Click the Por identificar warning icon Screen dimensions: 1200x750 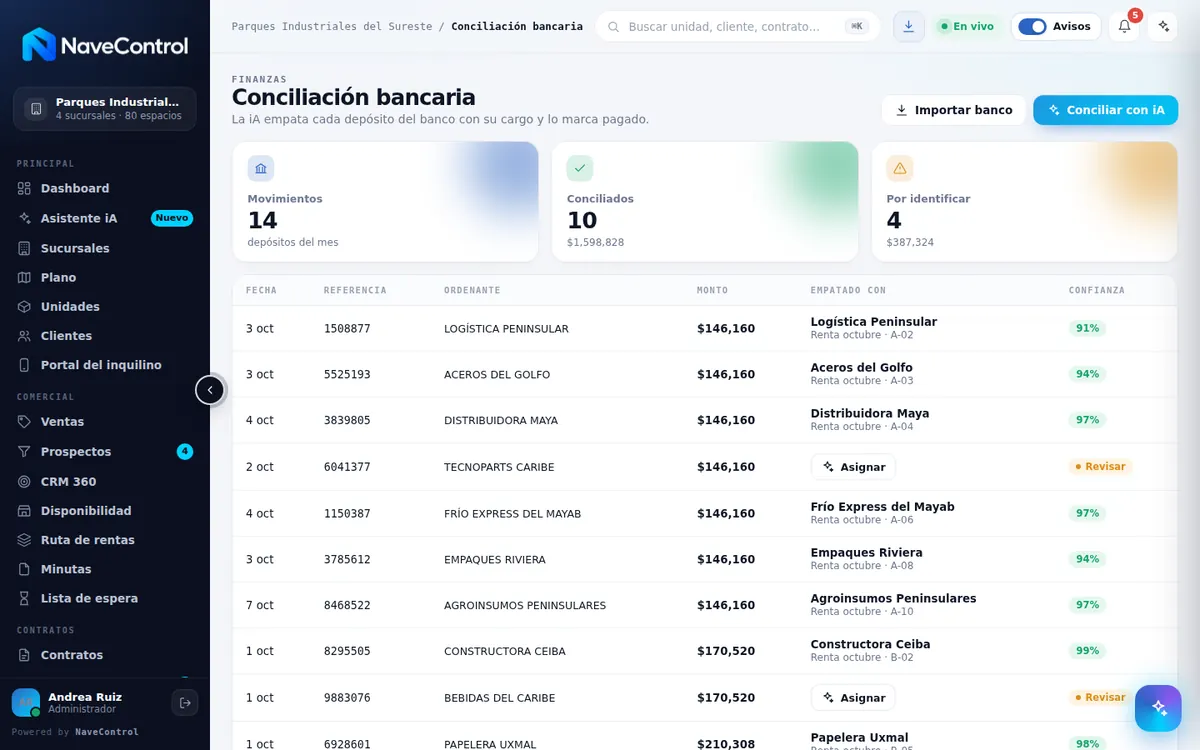[900, 168]
